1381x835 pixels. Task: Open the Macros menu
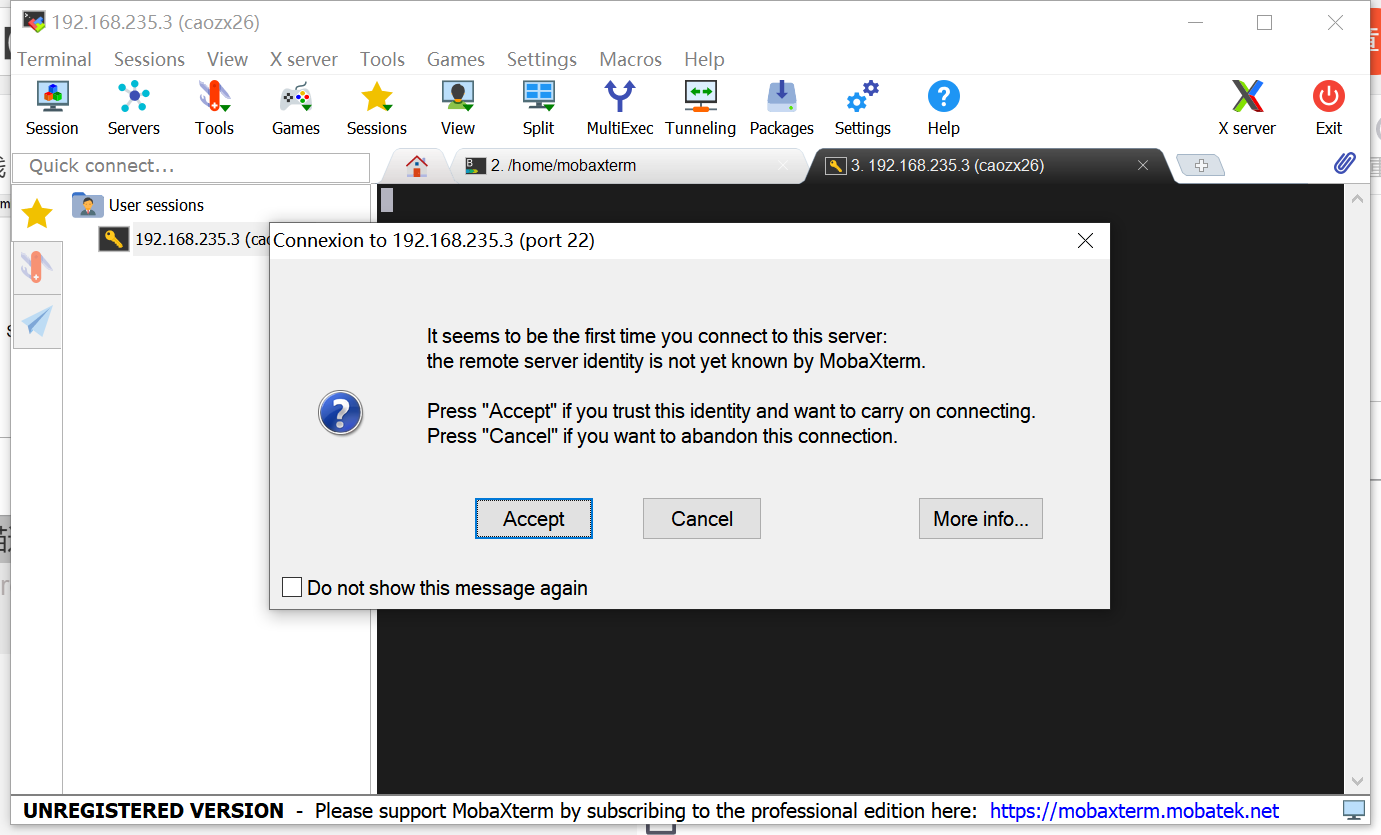[x=630, y=59]
